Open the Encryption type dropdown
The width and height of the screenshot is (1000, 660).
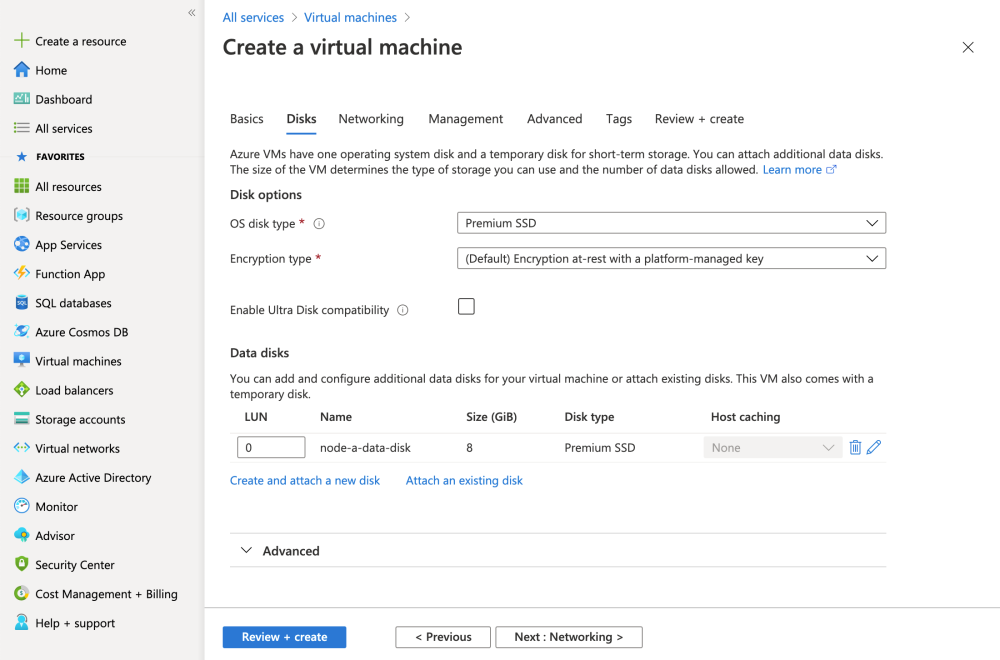(x=671, y=258)
